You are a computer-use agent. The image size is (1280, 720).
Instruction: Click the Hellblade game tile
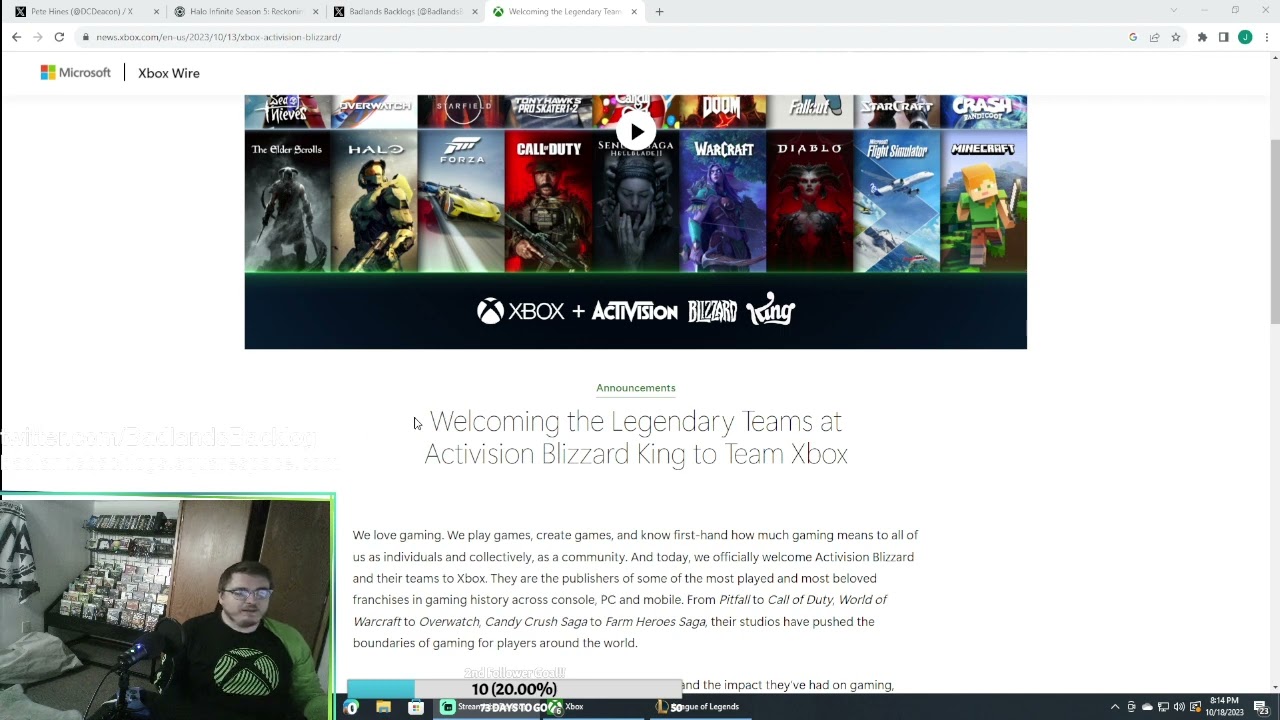pyautogui.click(x=636, y=201)
